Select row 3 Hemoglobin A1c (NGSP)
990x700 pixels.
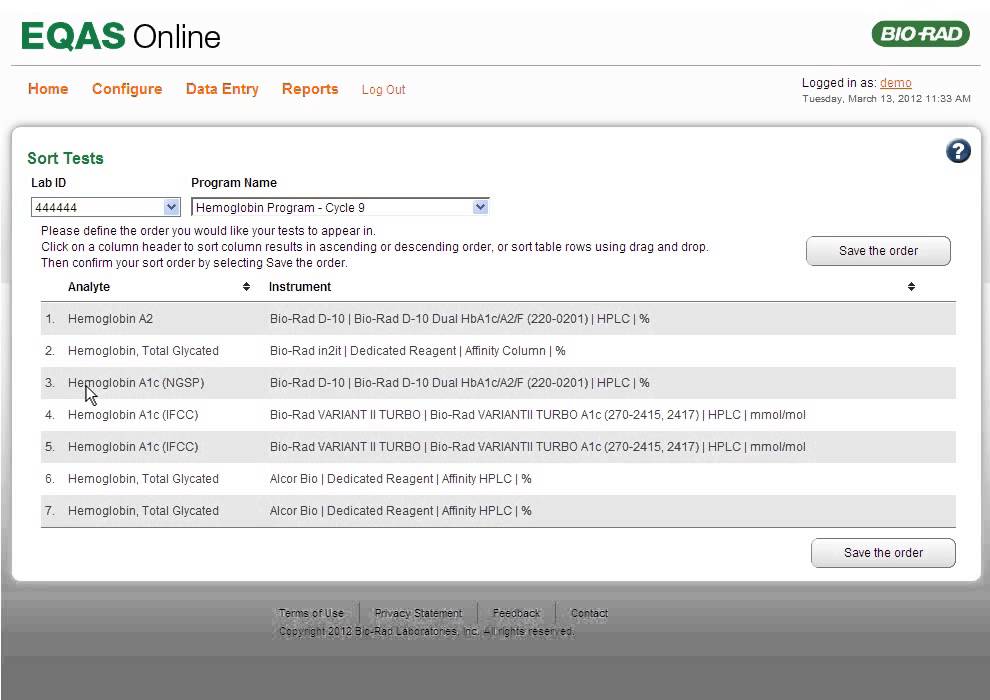(498, 383)
